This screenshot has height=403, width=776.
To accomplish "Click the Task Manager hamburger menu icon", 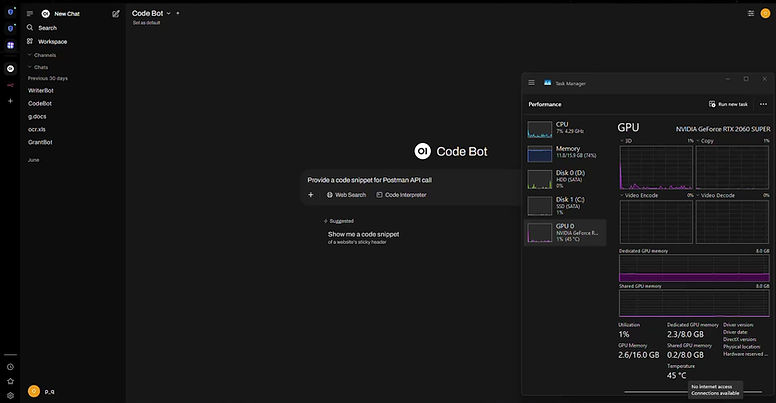I will click(x=531, y=83).
